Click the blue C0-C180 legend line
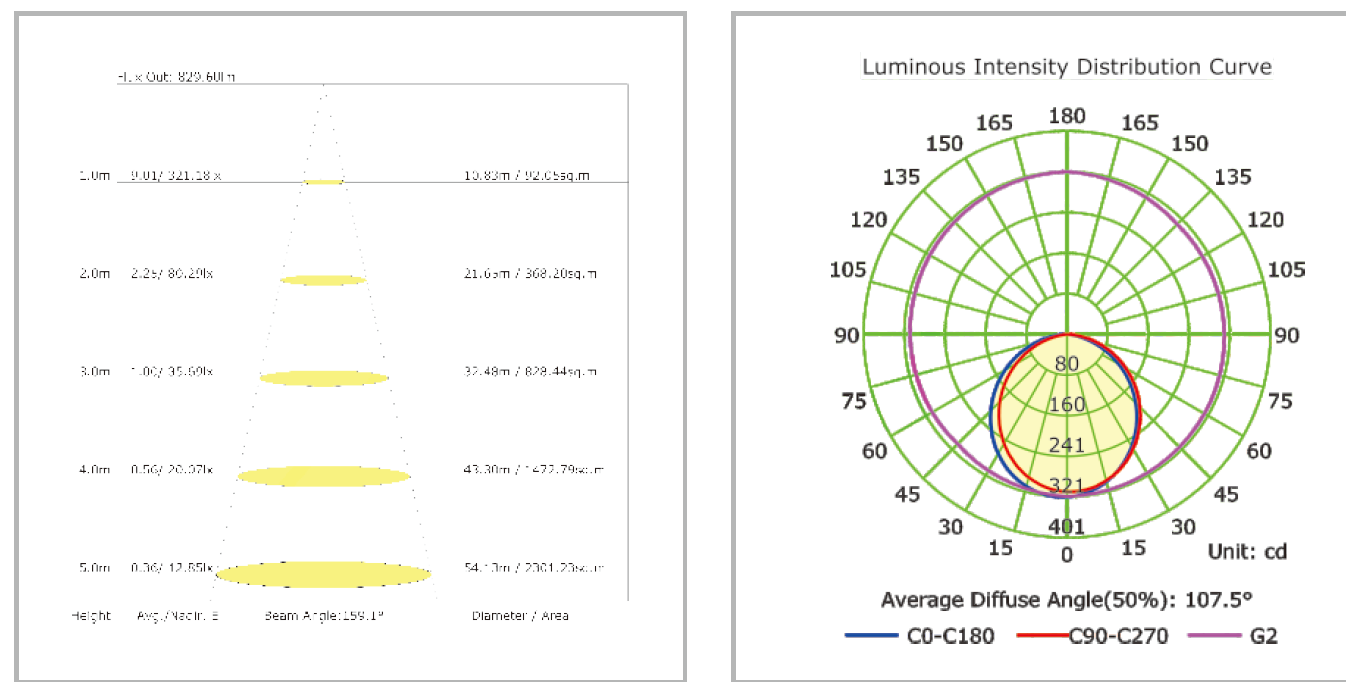 [x=872, y=636]
